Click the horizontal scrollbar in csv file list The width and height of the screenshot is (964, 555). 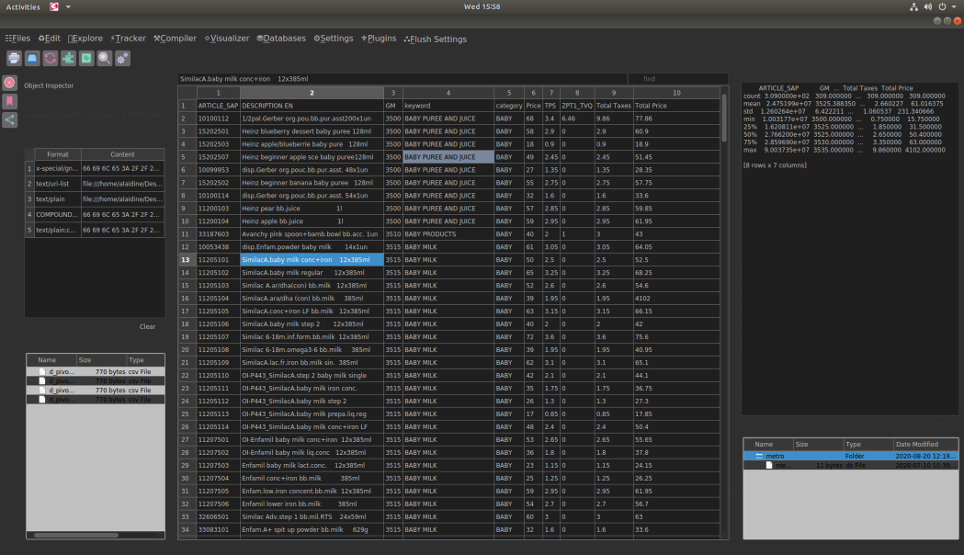click(x=75, y=535)
